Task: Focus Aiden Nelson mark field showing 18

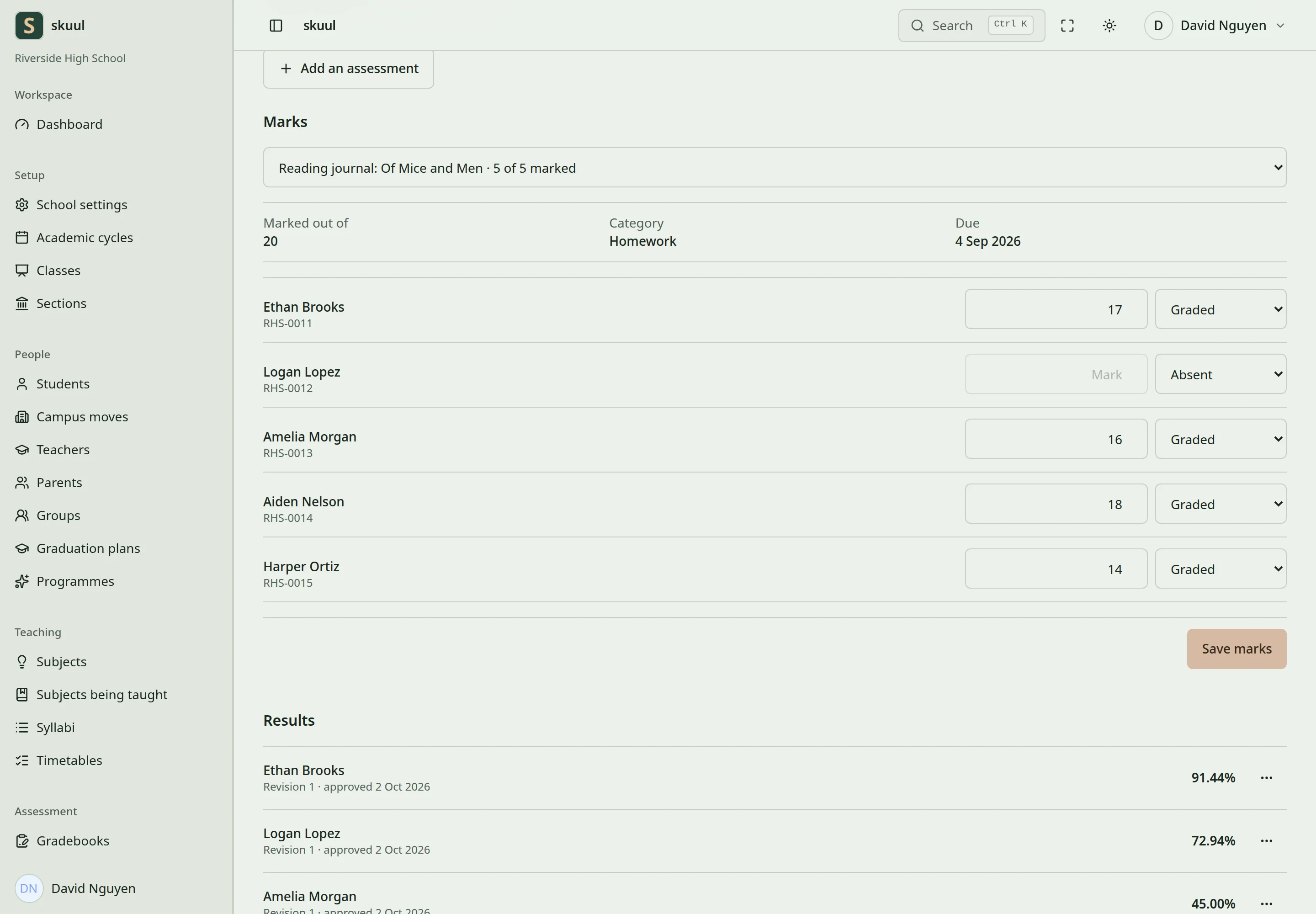Action: coord(1056,504)
